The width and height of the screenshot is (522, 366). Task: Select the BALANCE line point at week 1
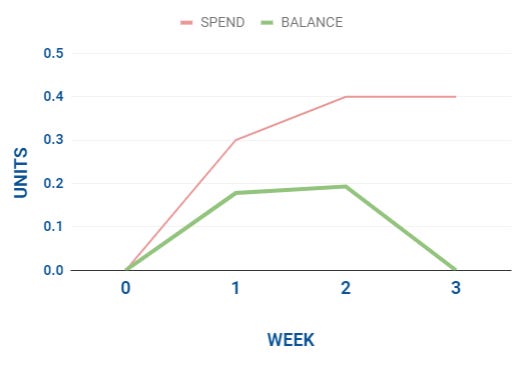236,193
